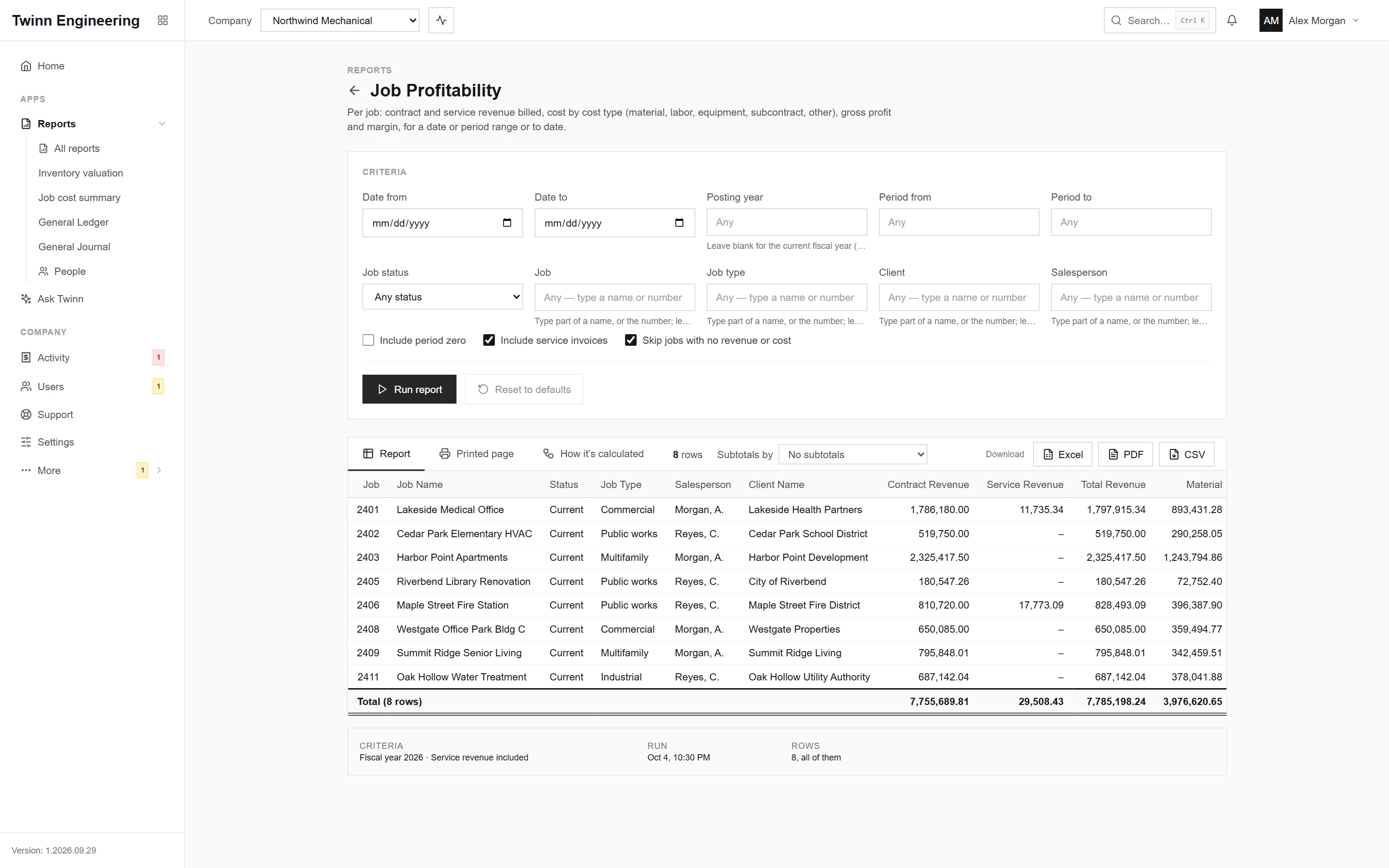Open the activity pulse icon button
Screen dimensions: 1389x868
coord(441,21)
